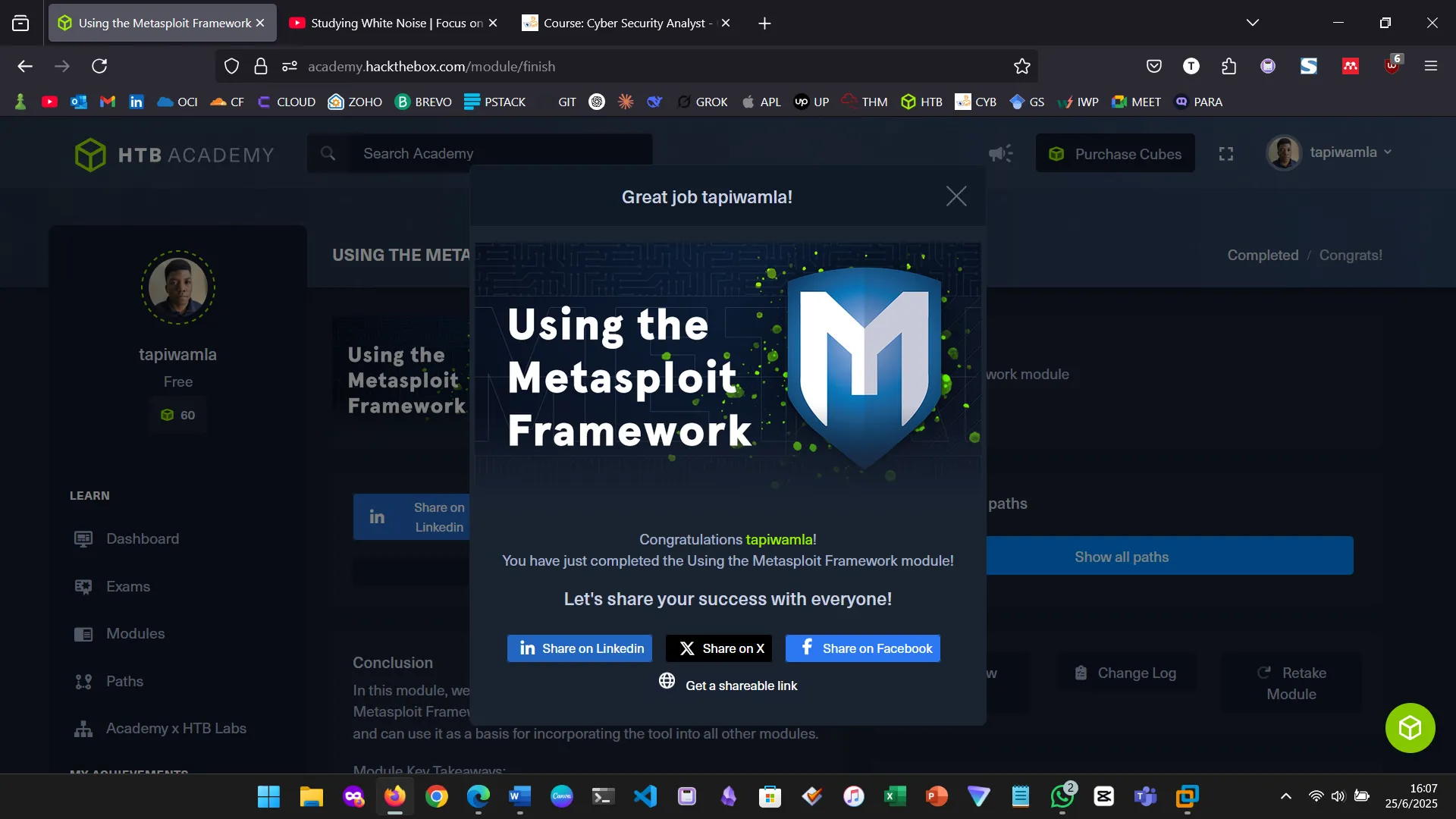Click the search magnifier in Search Academy
The height and width of the screenshot is (819, 1456).
[328, 152]
